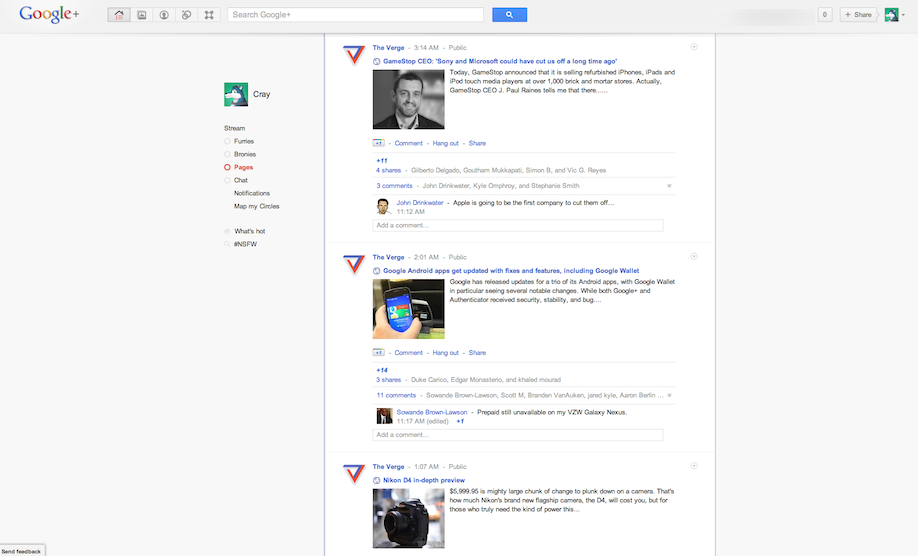
Task: Select the Chat circle stream
Action: 241,180
